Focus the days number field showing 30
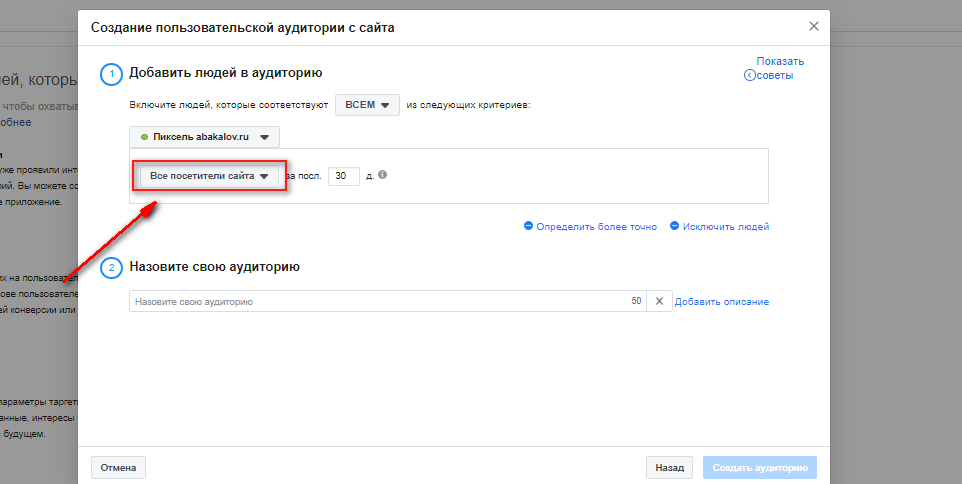This screenshot has height=484, width=962. click(x=344, y=176)
